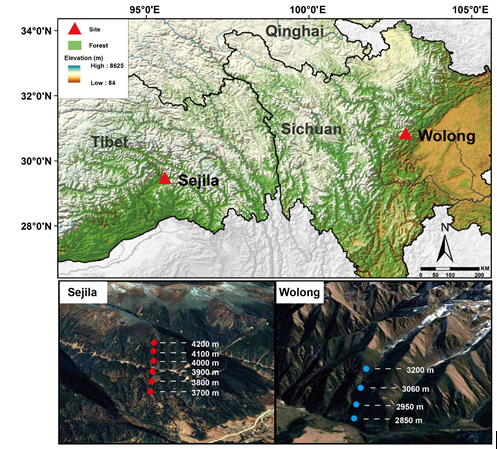Click the elevation color gradient bar
This screenshot has height=450, width=497.
(74, 74)
